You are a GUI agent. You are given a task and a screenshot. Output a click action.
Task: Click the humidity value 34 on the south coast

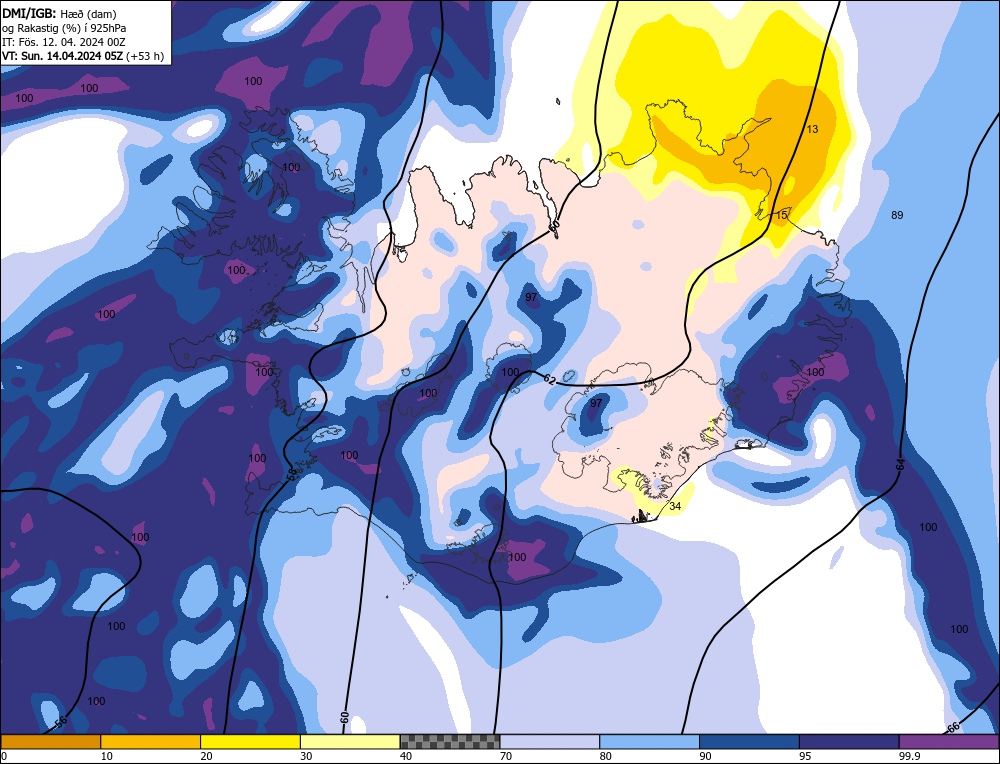[x=675, y=506]
